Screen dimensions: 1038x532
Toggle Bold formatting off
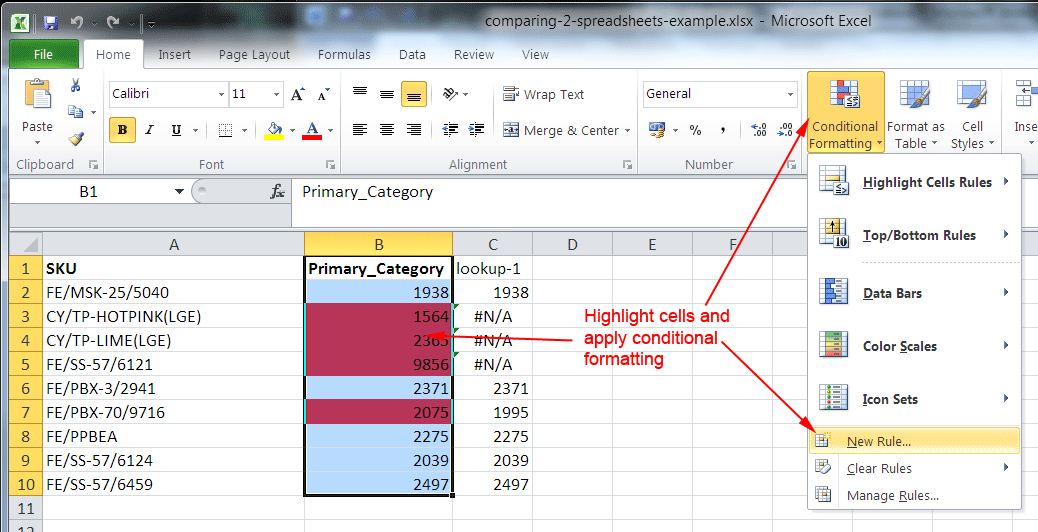coord(122,130)
